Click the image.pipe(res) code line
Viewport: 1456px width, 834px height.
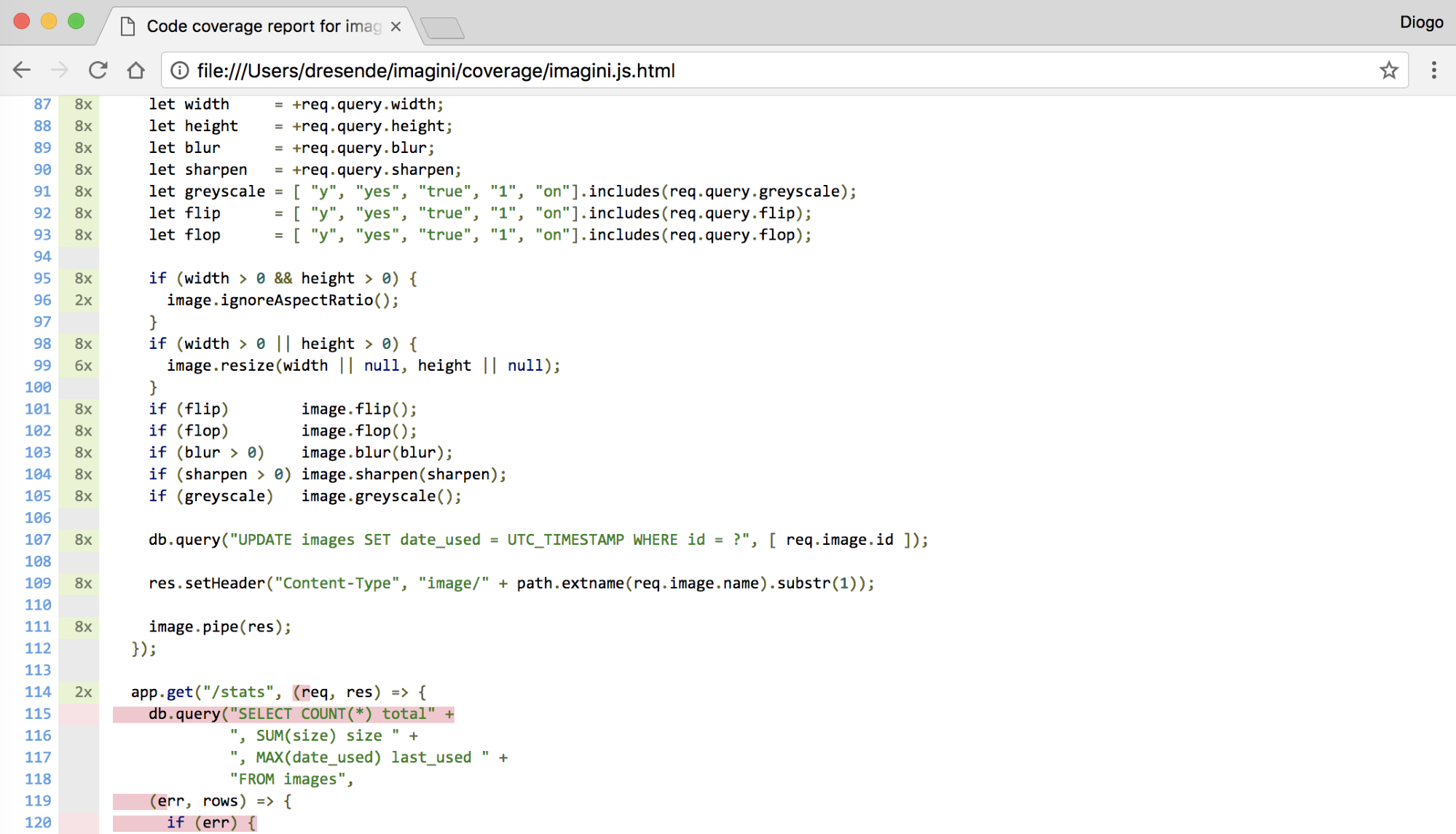point(219,626)
